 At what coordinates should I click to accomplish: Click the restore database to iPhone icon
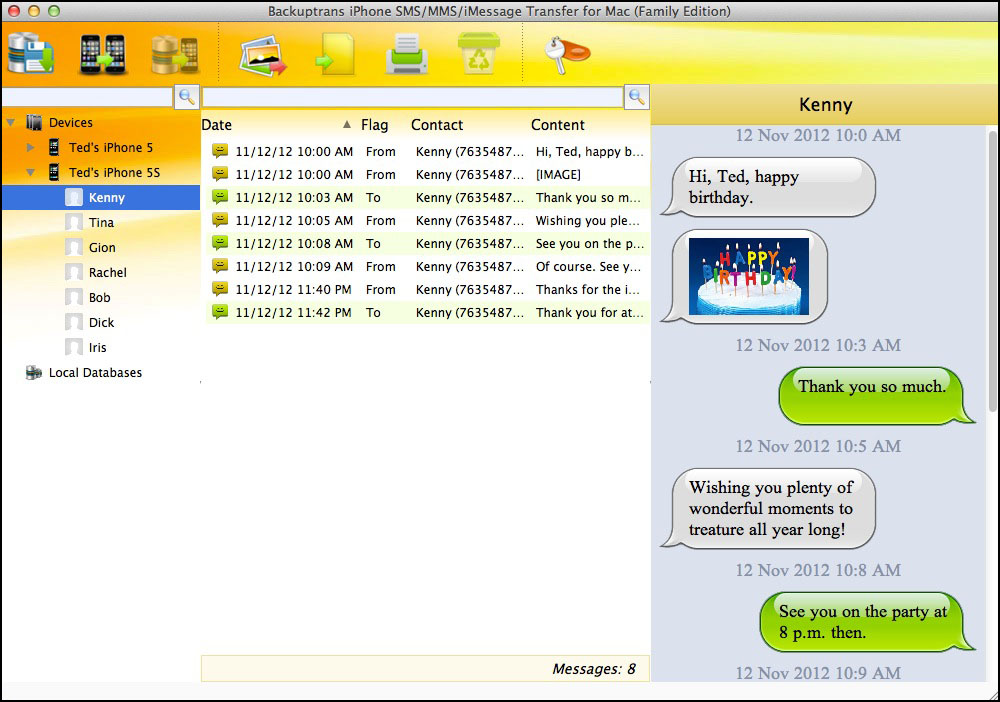click(x=175, y=54)
